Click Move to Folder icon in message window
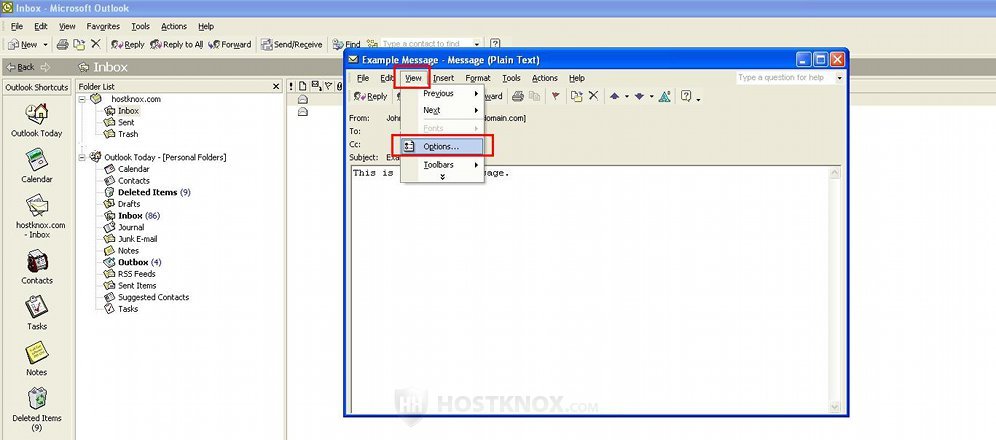The width and height of the screenshot is (996, 440). (576, 96)
